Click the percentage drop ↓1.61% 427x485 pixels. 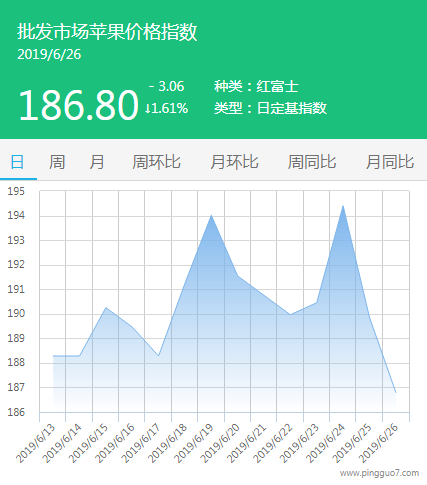click(166, 108)
